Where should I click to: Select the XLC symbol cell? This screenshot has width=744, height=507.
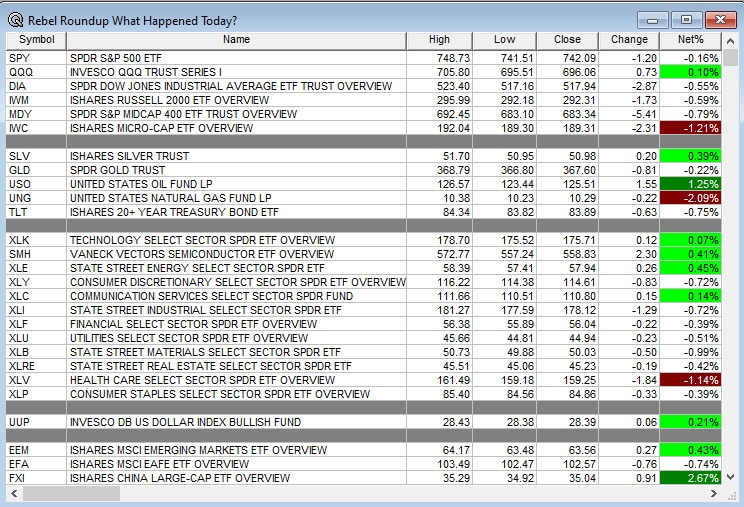36,296
